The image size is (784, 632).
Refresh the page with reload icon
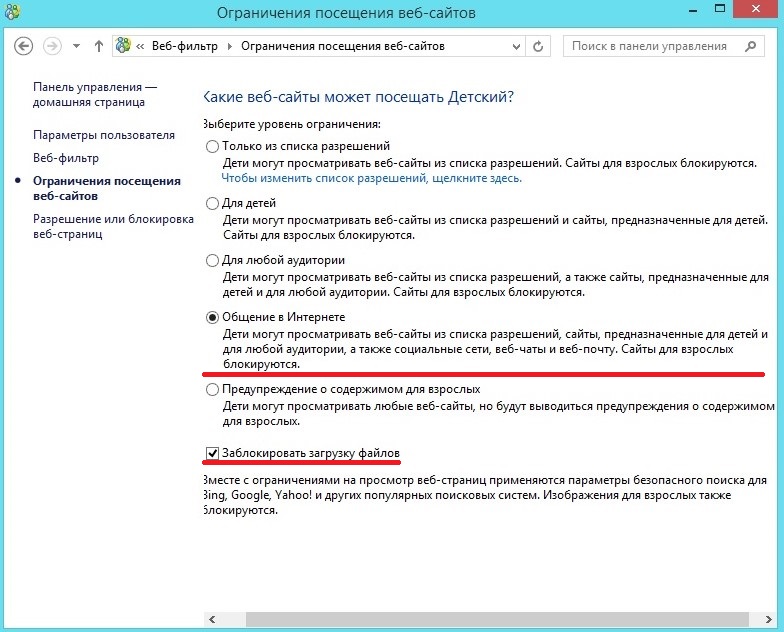coord(538,46)
